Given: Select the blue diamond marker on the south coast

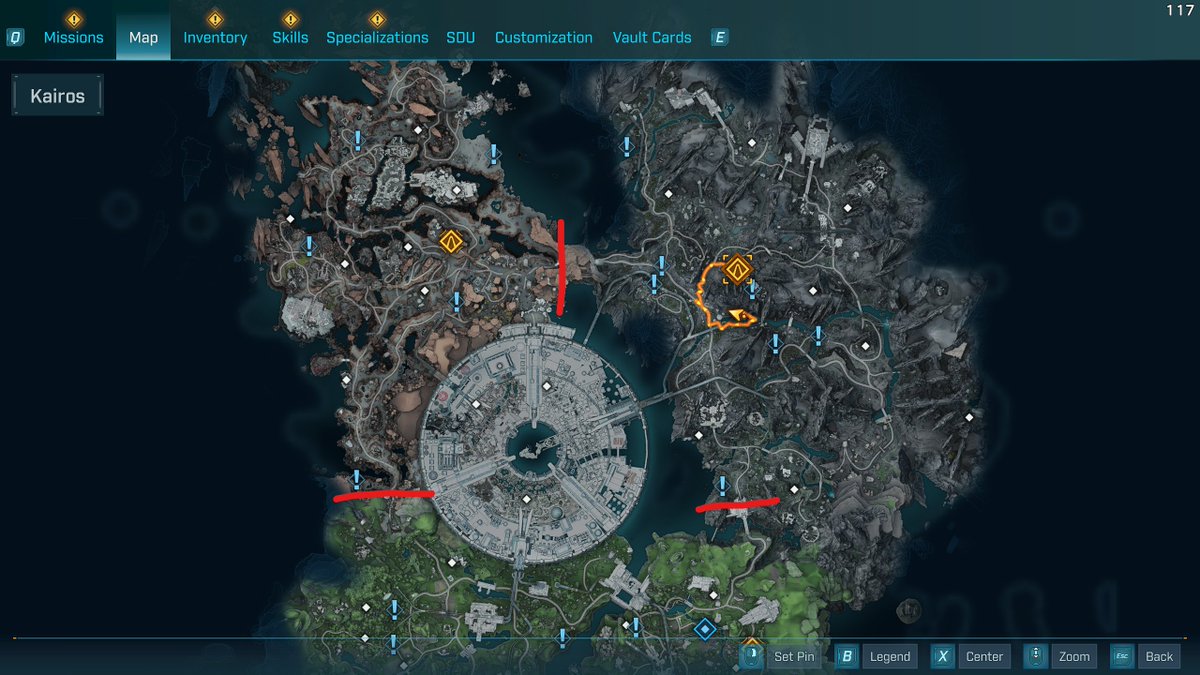Looking at the screenshot, I should click(x=705, y=629).
